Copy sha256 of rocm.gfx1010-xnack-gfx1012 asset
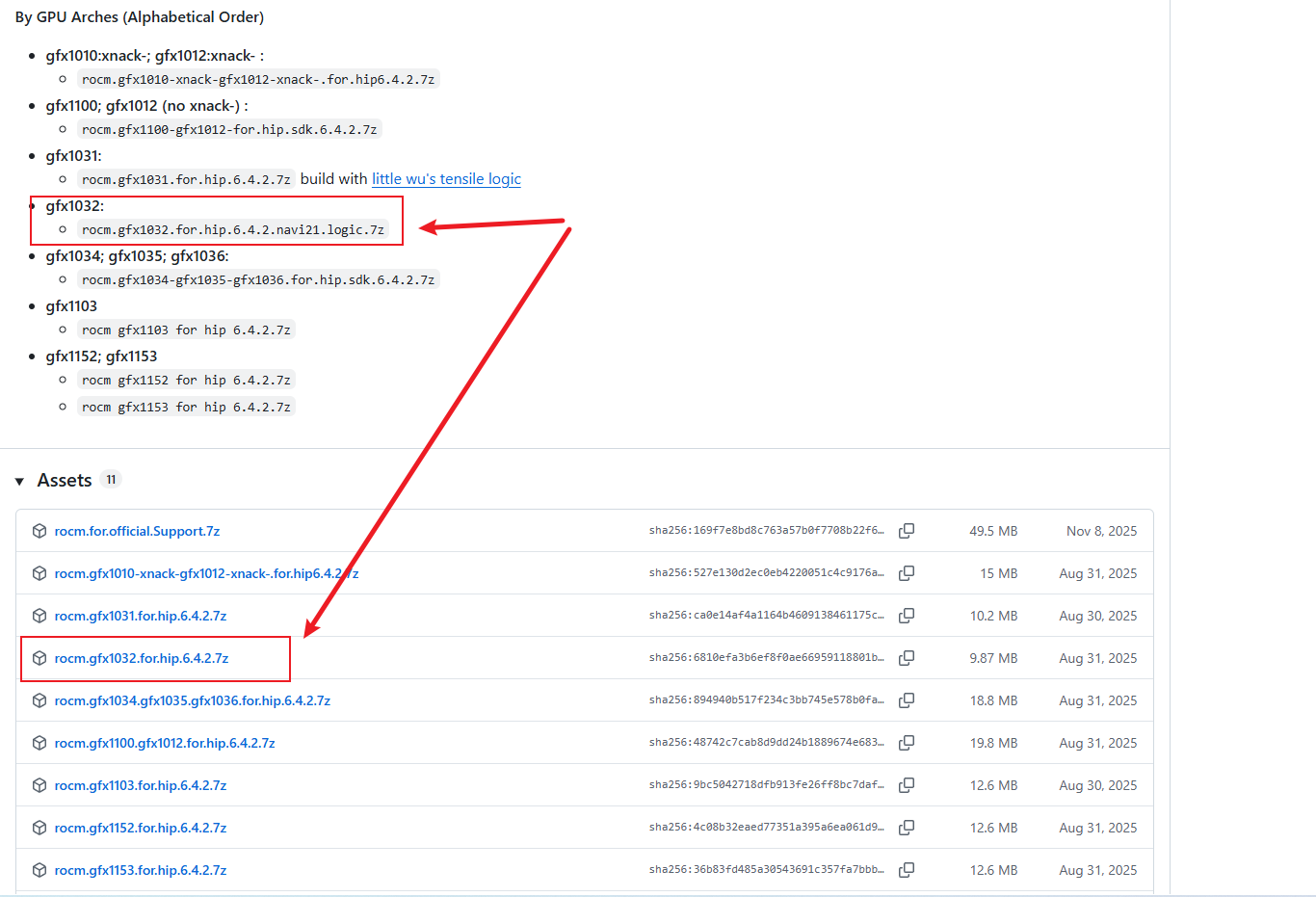Viewport: 1316px width, 897px height. [907, 573]
